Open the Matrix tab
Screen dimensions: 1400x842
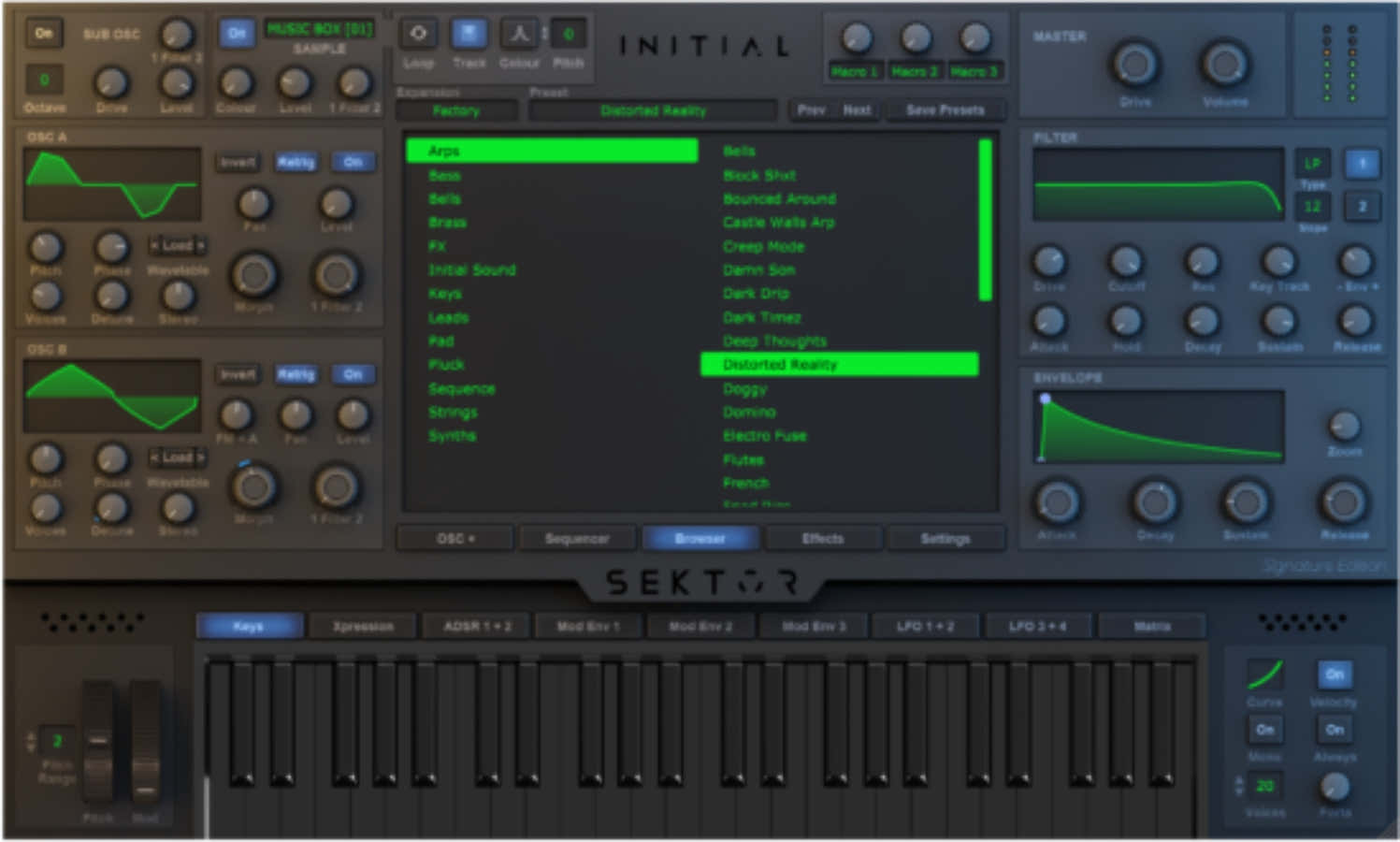[1152, 626]
